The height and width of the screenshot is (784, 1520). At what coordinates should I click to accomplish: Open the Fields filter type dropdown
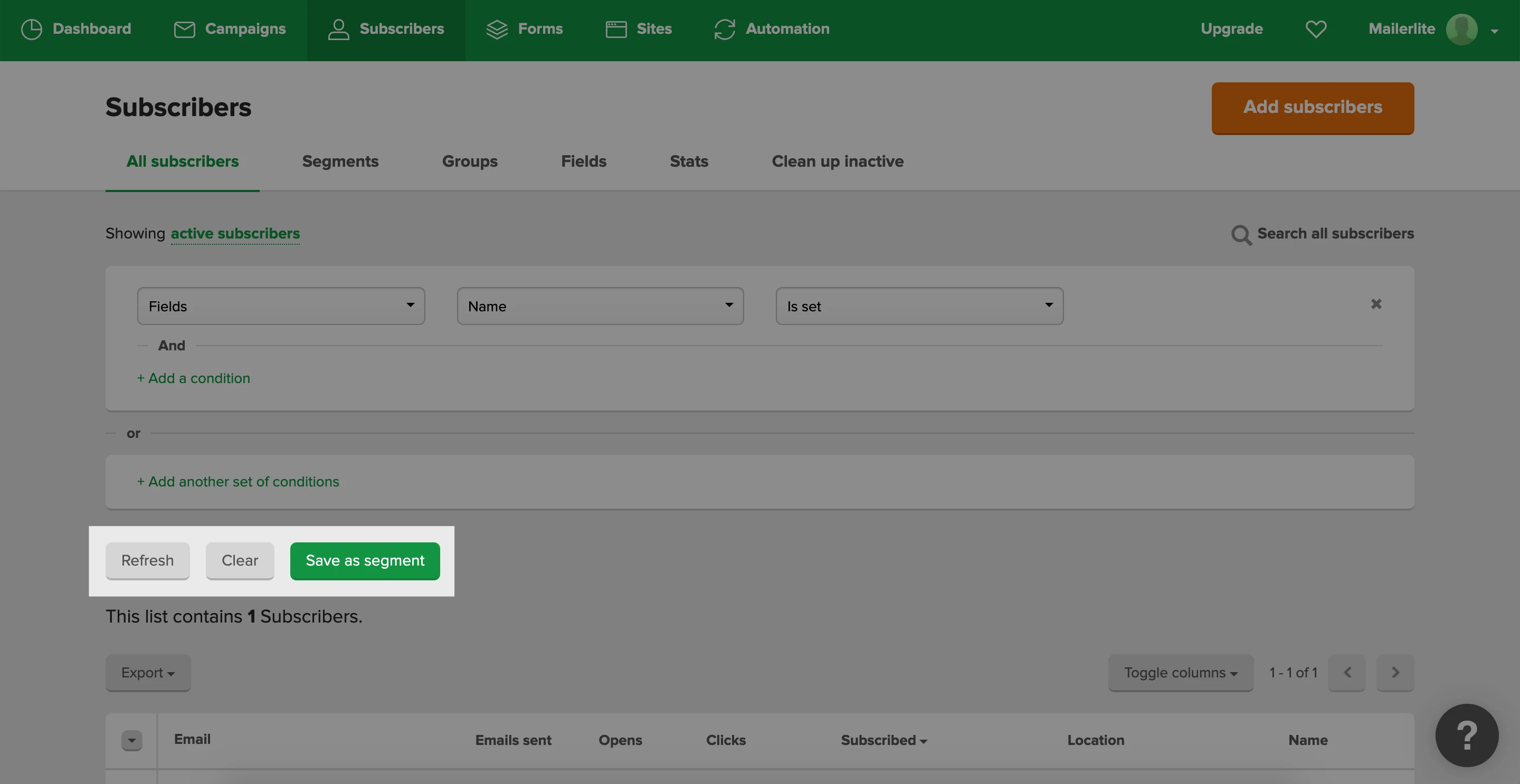pos(281,306)
